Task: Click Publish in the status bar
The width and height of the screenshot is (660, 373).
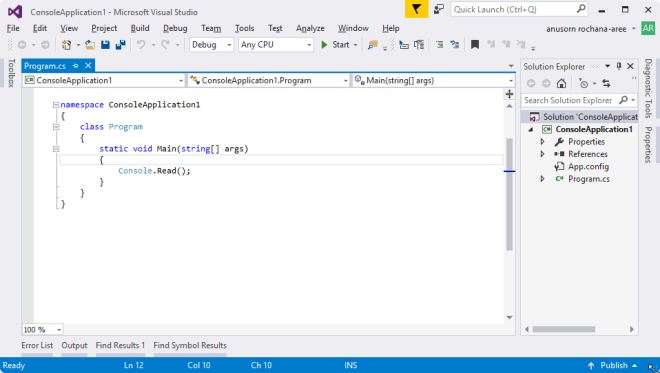Action: point(614,365)
